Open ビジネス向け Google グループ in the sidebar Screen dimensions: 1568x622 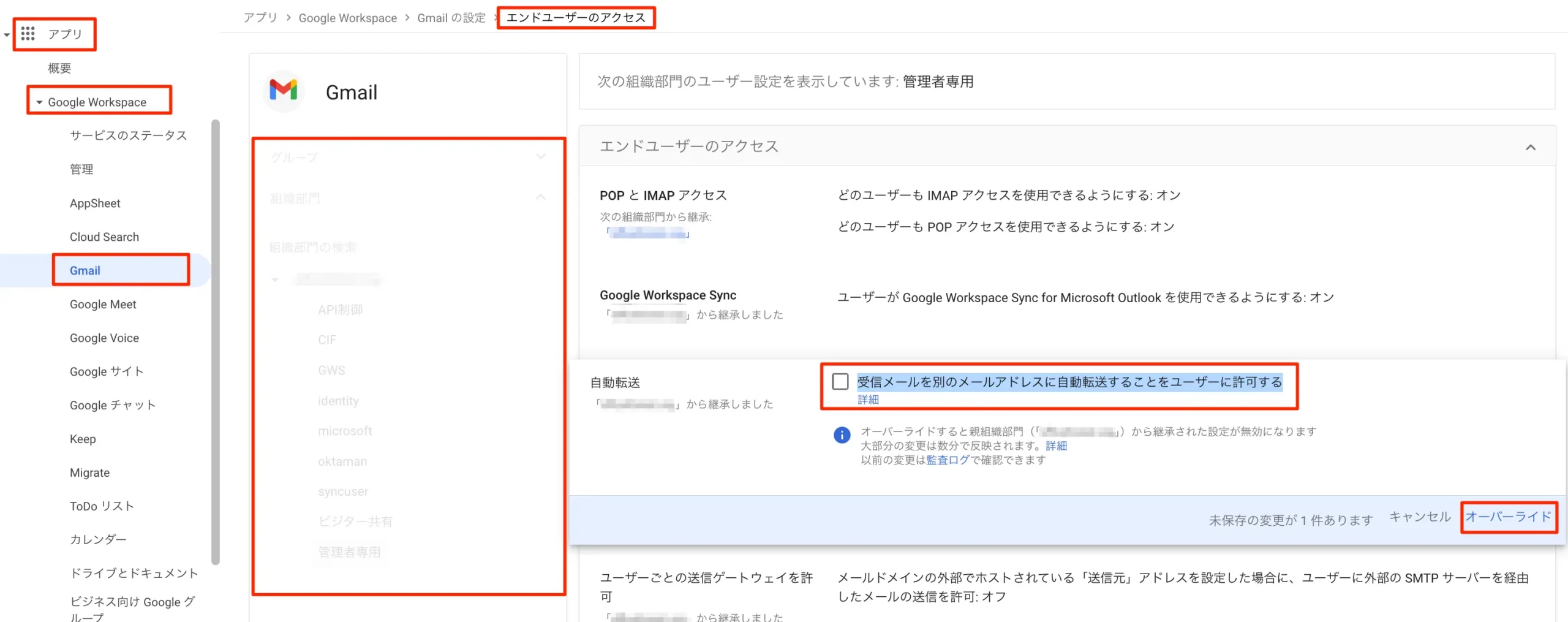click(x=132, y=609)
